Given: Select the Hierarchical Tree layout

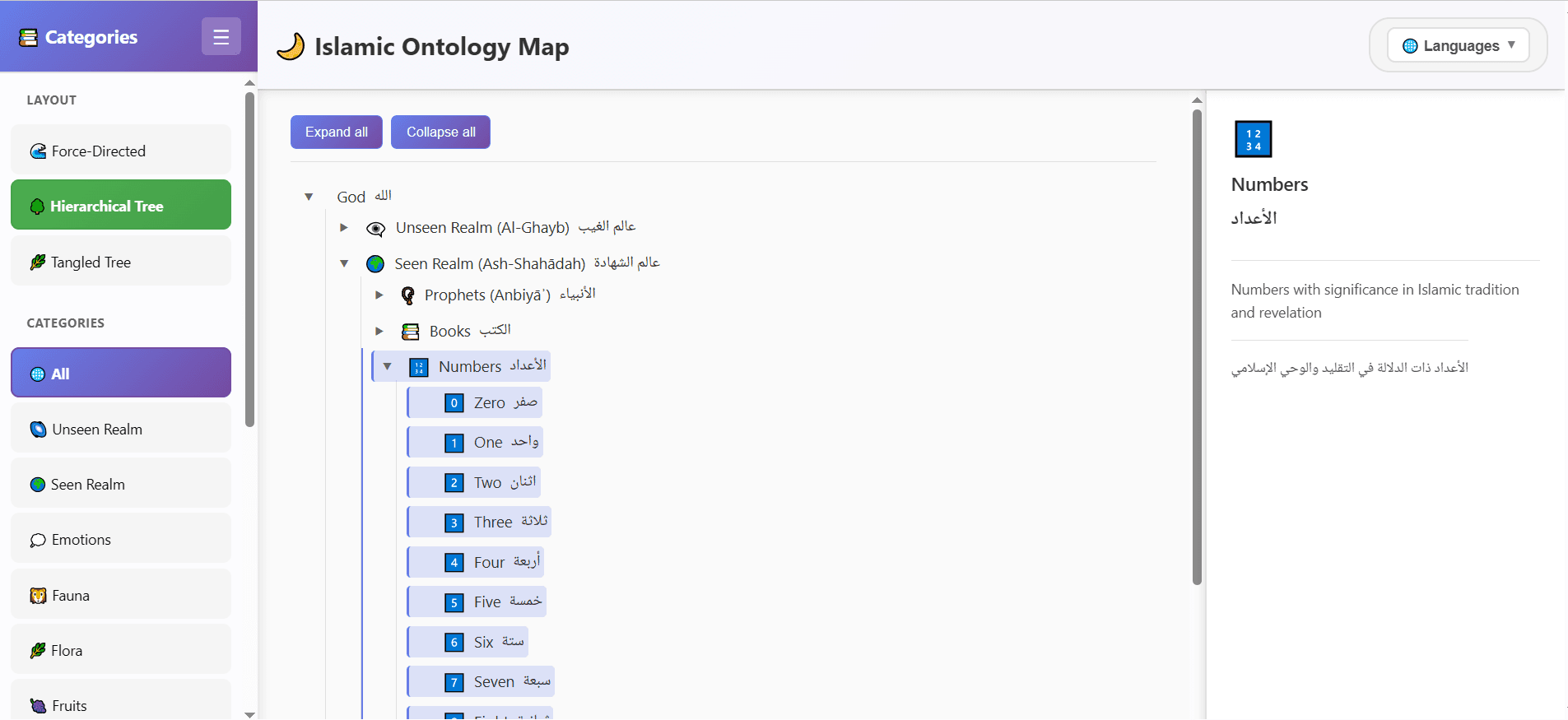Looking at the screenshot, I should point(121,205).
